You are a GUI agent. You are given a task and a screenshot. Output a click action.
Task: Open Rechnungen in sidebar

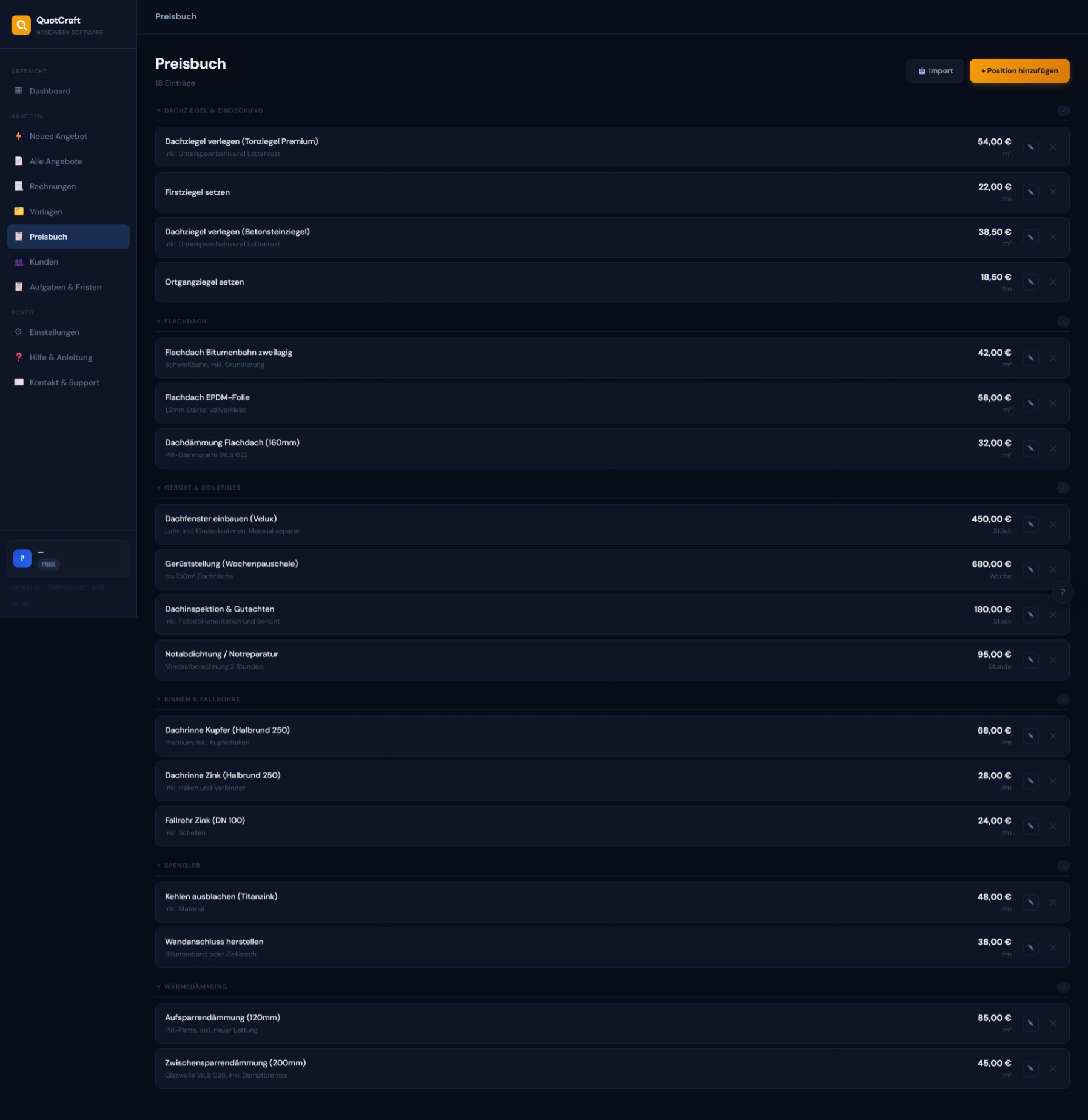click(68, 186)
